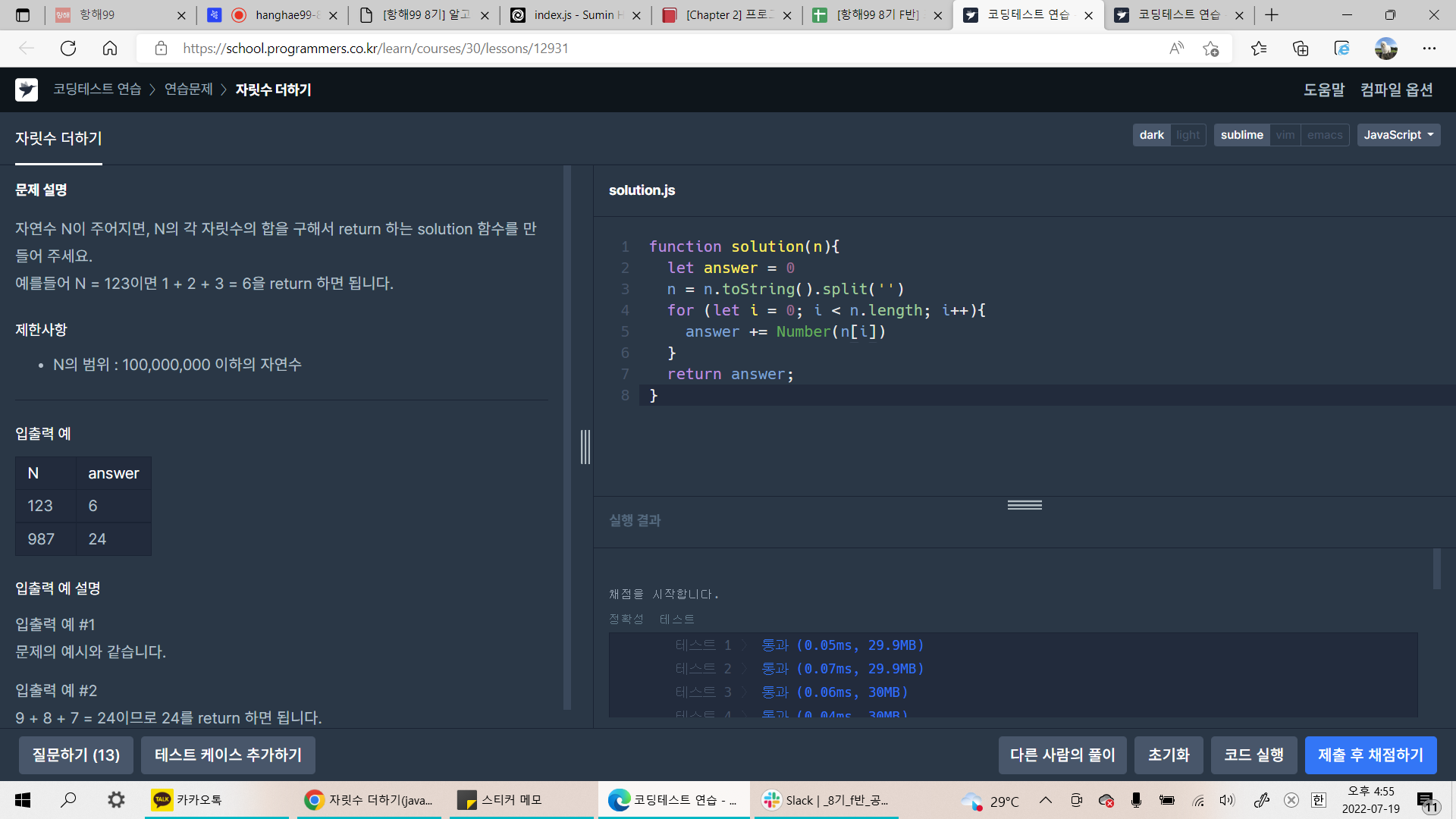The image size is (1456, 819).
Task: Switch editor theme to light
Action: [x=1188, y=135]
